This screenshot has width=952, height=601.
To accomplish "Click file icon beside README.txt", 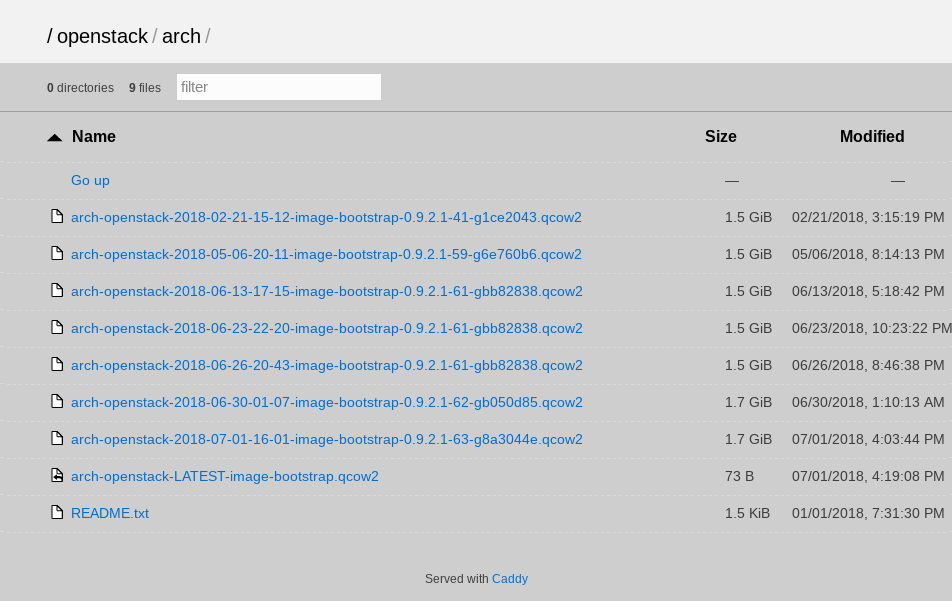I will point(57,512).
